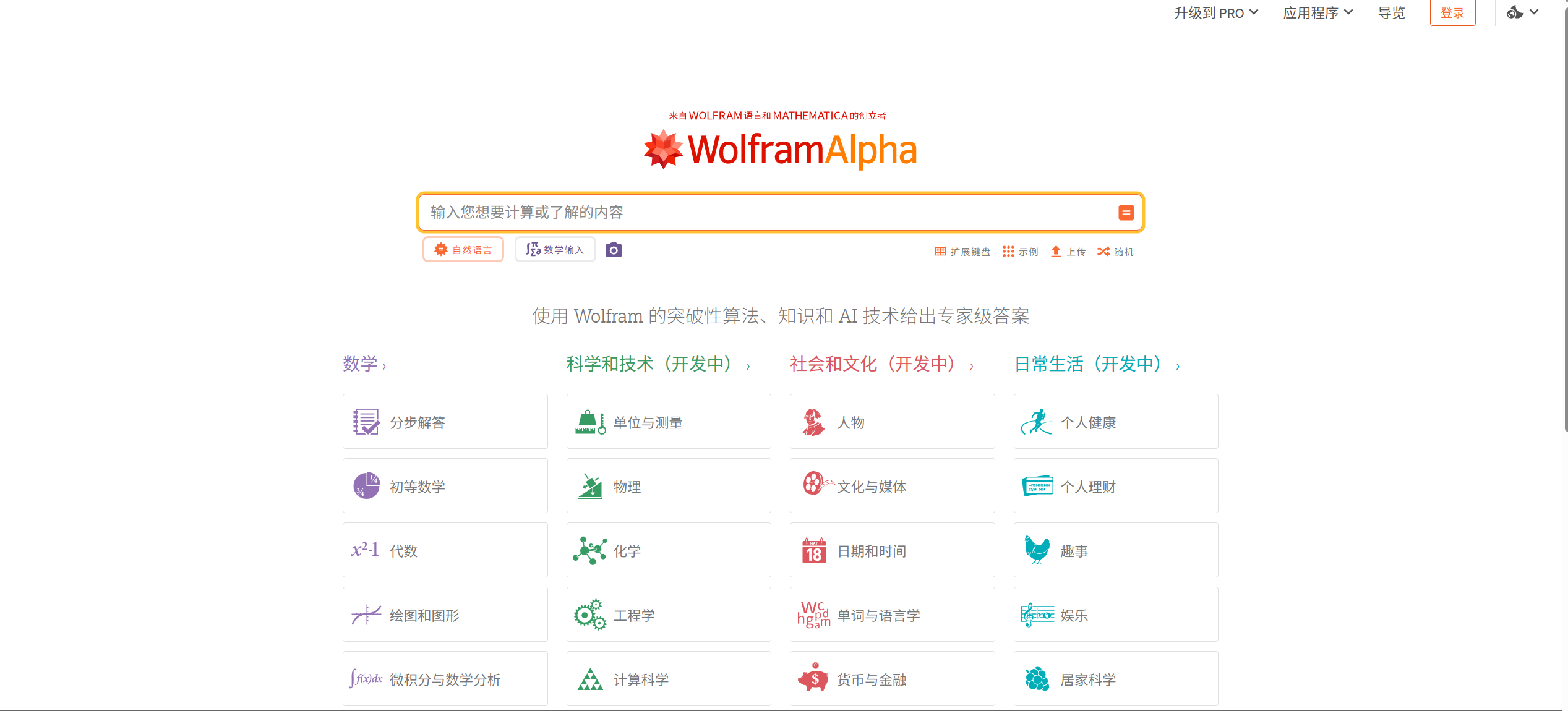
Task: Switch to 数学输入 math input mode
Action: [x=555, y=250]
